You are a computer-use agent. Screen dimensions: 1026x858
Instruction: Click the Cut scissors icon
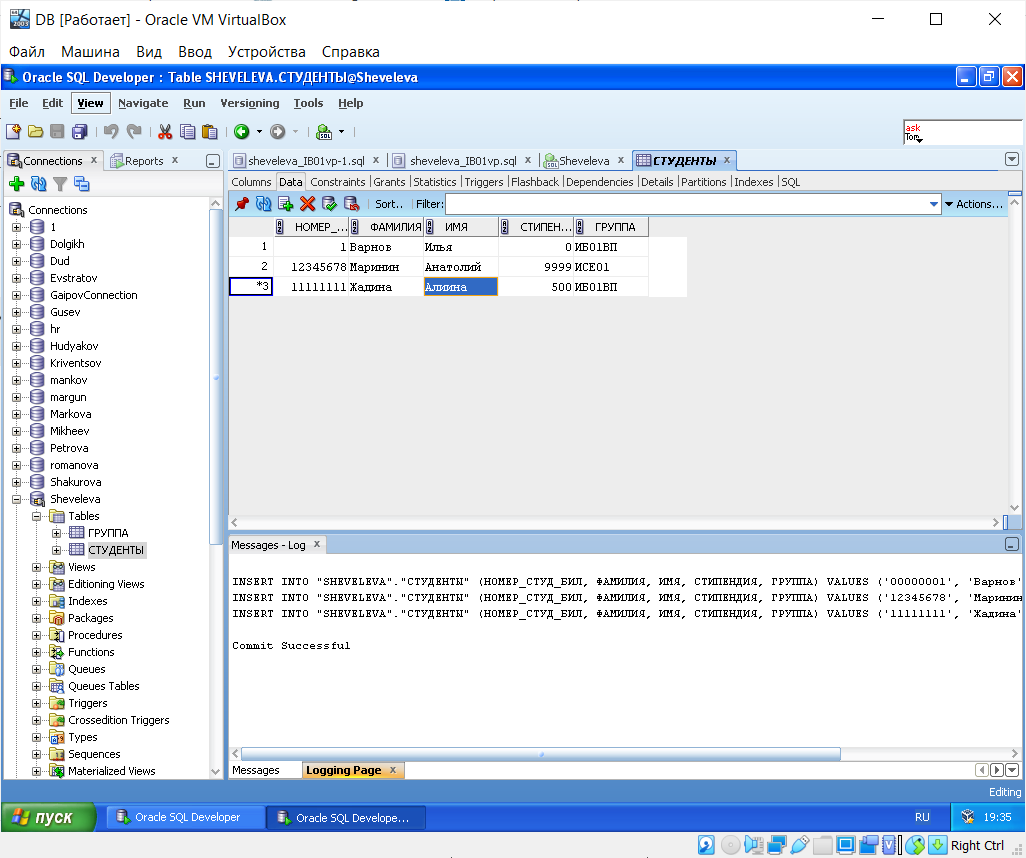[165, 132]
